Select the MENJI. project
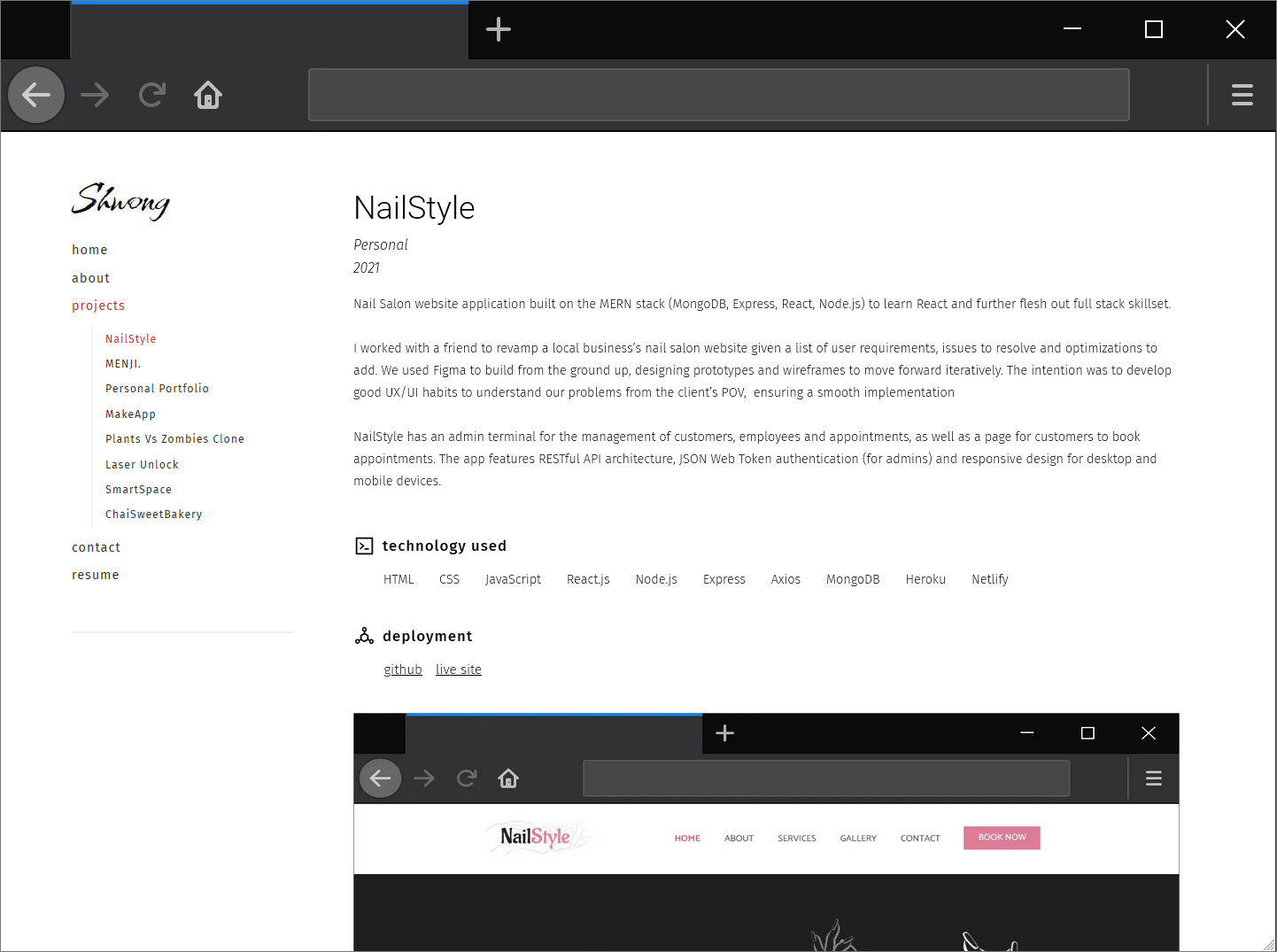The height and width of the screenshot is (952, 1277). tap(123, 364)
